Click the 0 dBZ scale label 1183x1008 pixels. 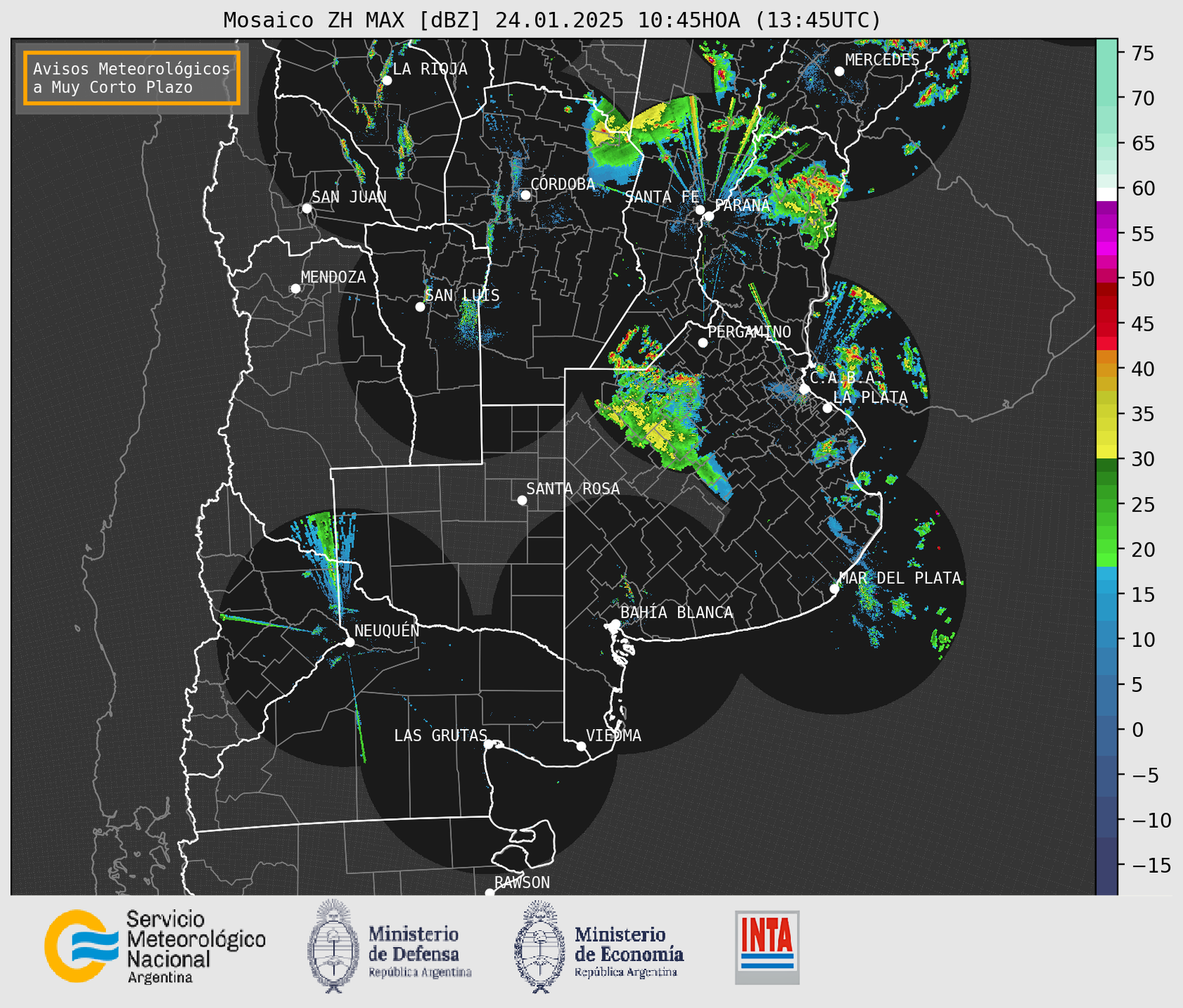[1137, 730]
